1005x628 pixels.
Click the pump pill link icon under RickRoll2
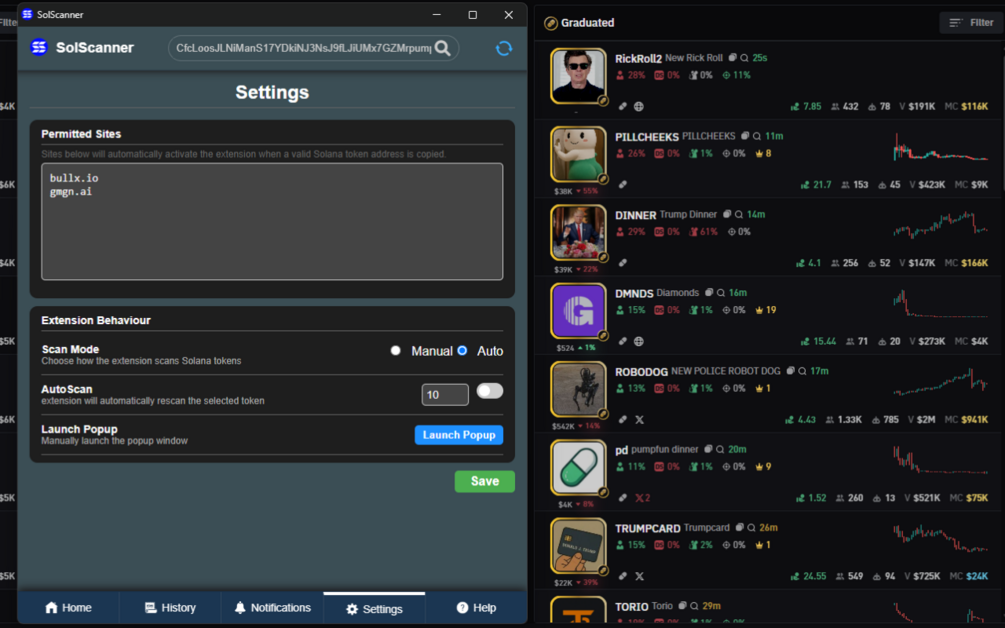[x=622, y=106]
